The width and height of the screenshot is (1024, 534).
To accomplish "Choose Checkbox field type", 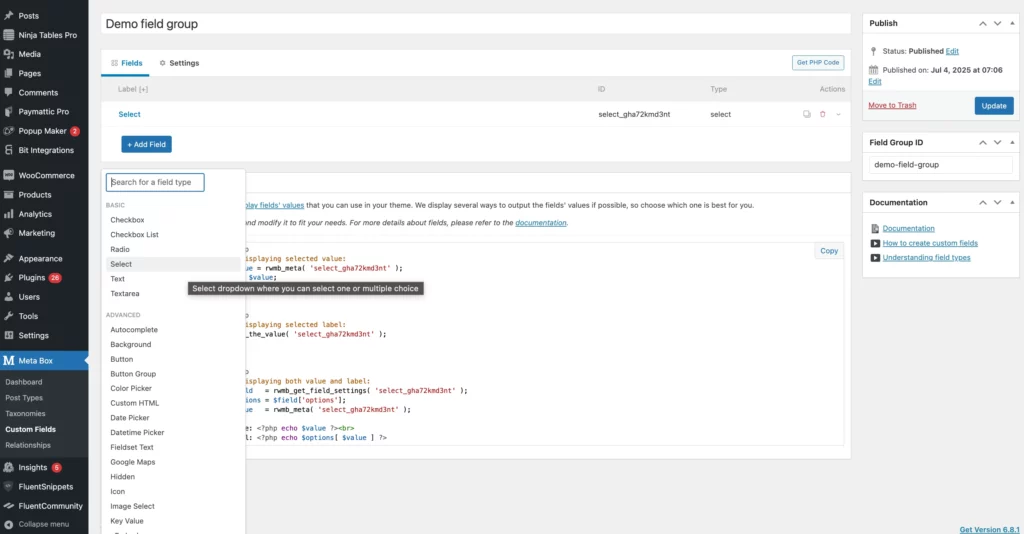I will [127, 220].
